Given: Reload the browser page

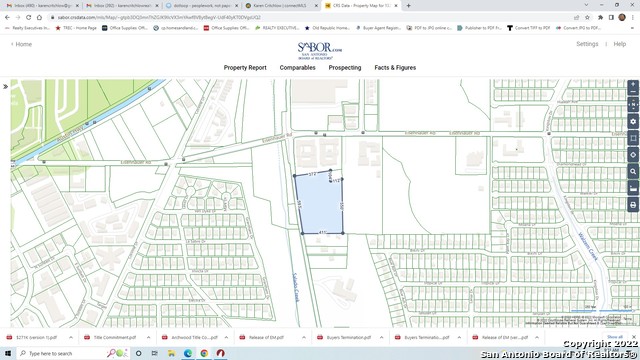Looking at the screenshot, I should point(29,18).
